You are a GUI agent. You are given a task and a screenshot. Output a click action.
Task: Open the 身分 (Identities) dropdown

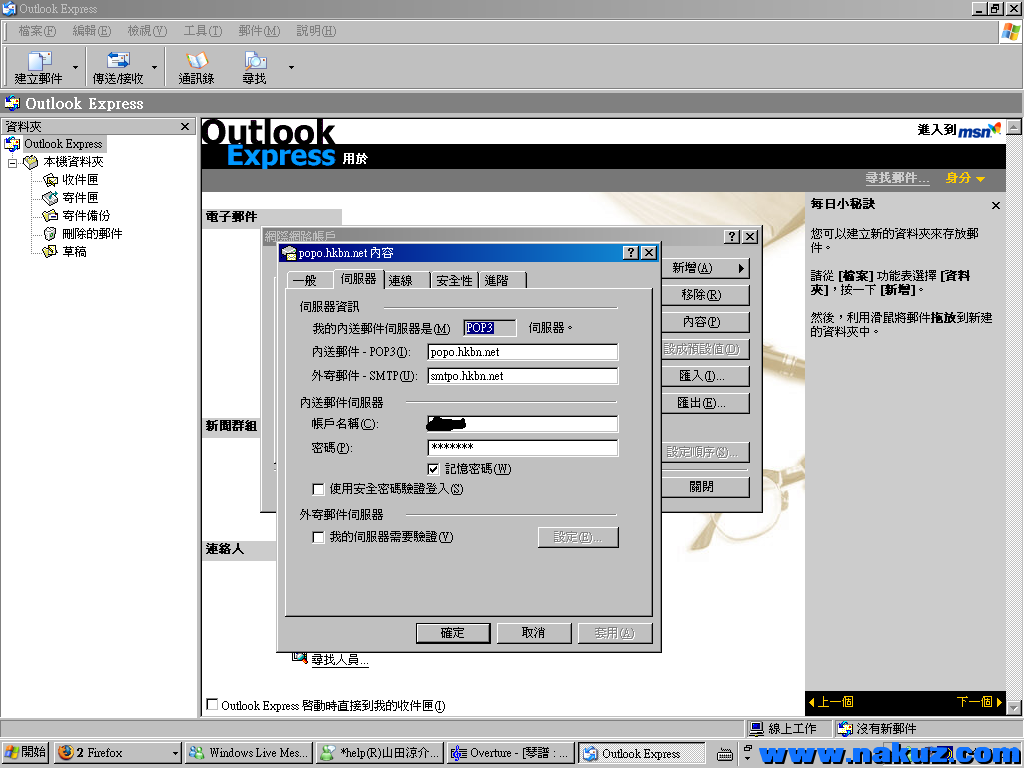point(965,178)
